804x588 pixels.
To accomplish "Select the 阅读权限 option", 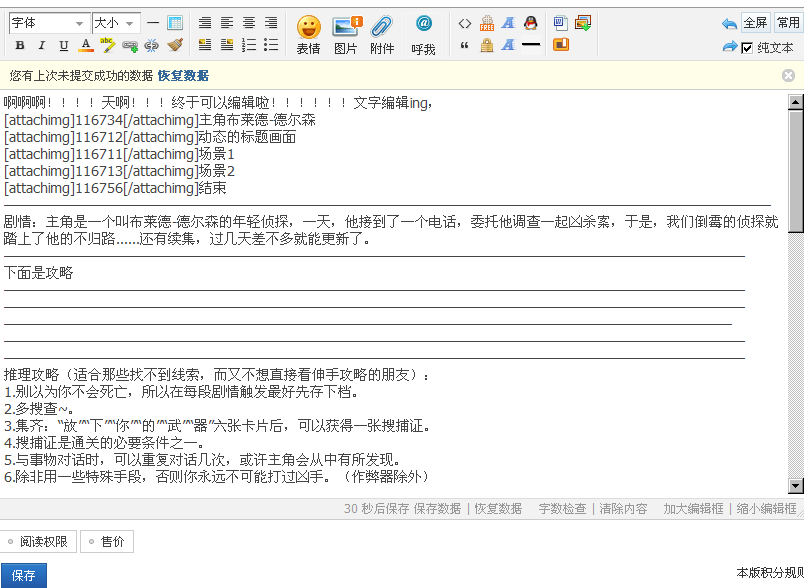I will (38, 541).
